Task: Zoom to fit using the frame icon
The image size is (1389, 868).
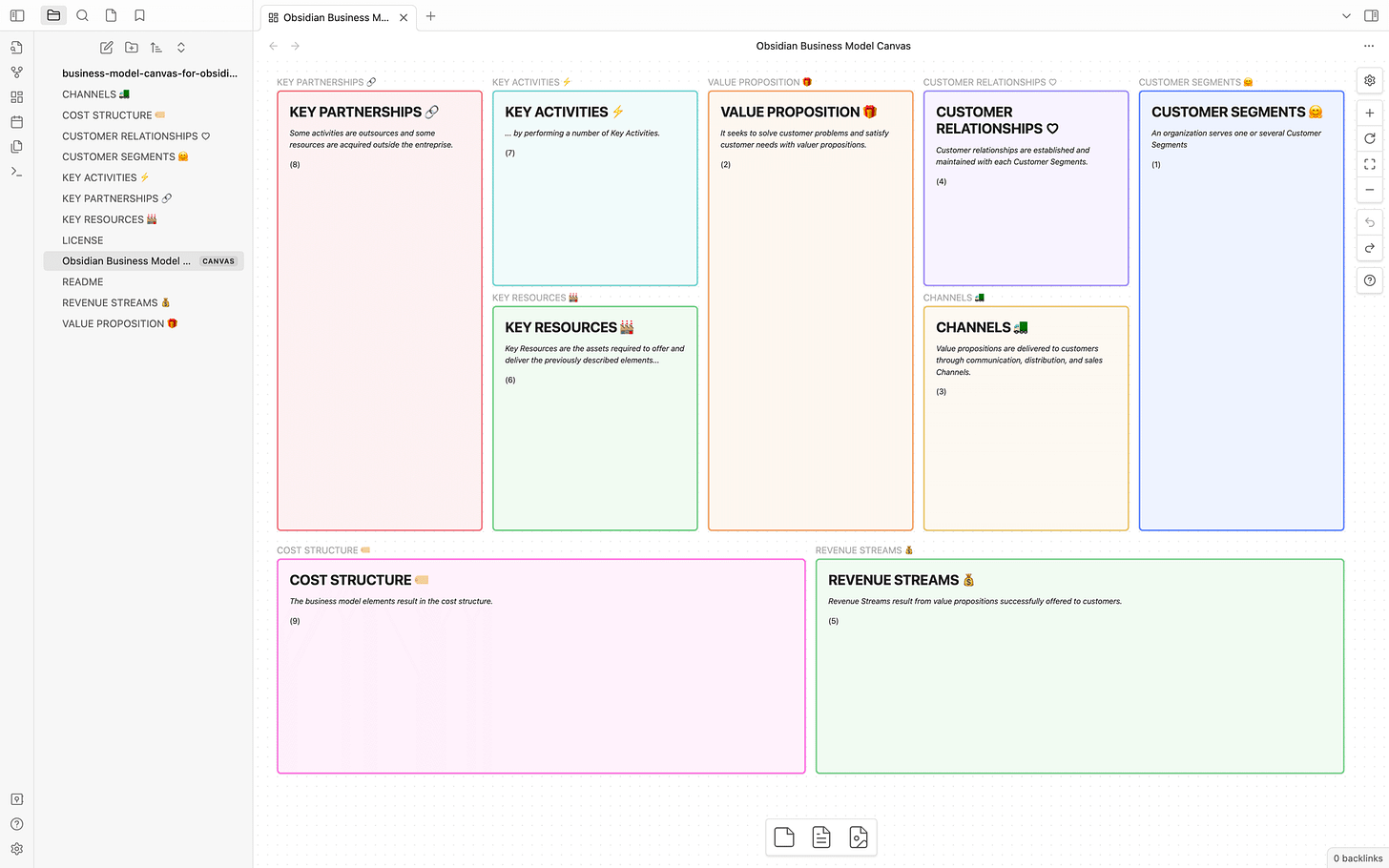Action: click(x=1369, y=163)
